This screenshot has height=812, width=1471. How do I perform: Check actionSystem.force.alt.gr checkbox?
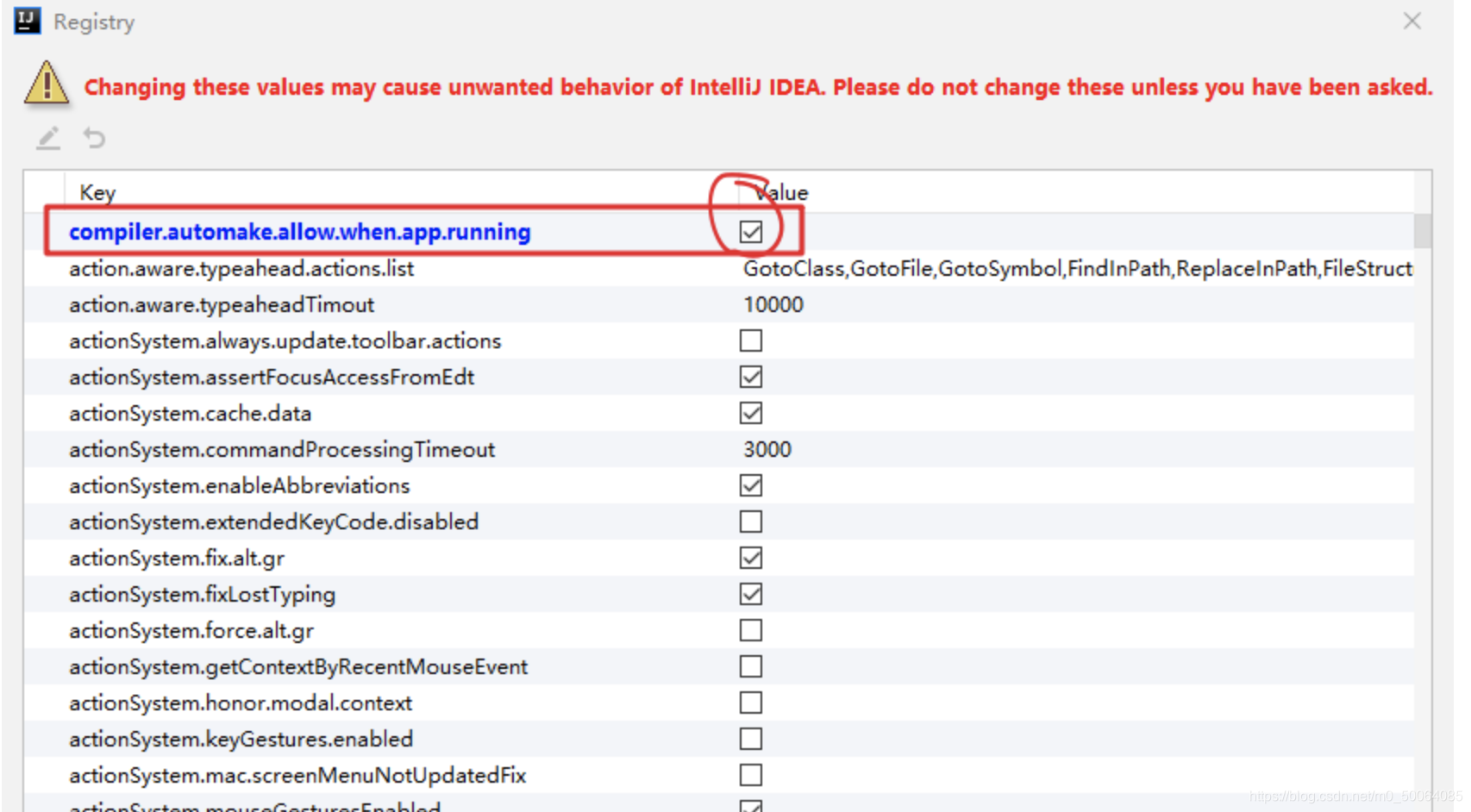[x=751, y=630]
